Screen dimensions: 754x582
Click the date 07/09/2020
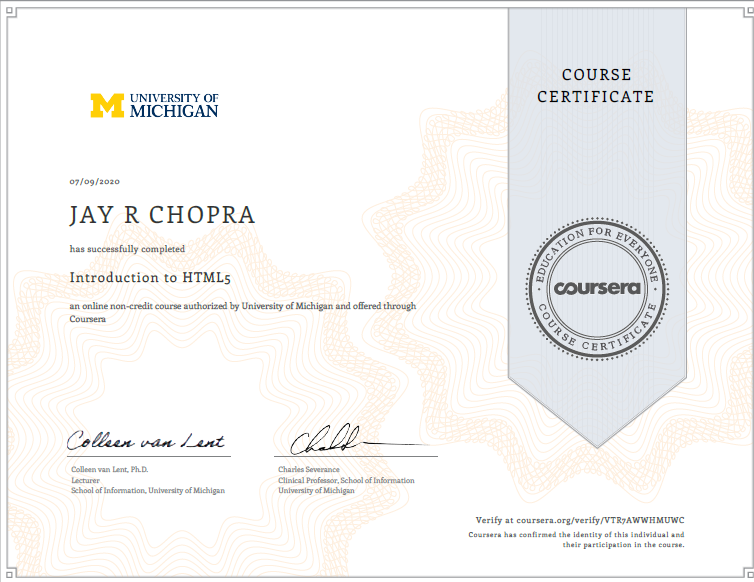[x=94, y=181]
